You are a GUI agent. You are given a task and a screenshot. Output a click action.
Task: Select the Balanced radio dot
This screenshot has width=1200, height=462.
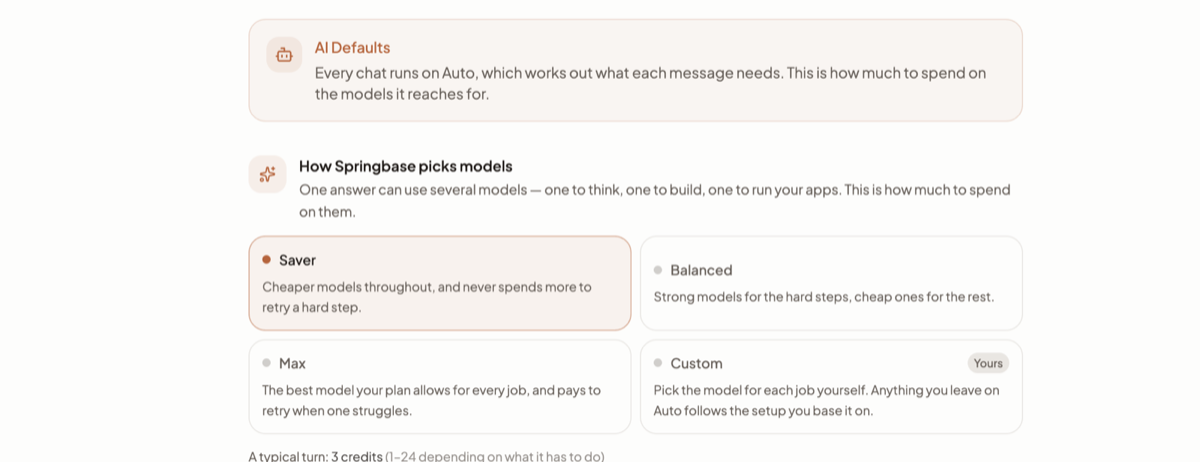tap(658, 270)
